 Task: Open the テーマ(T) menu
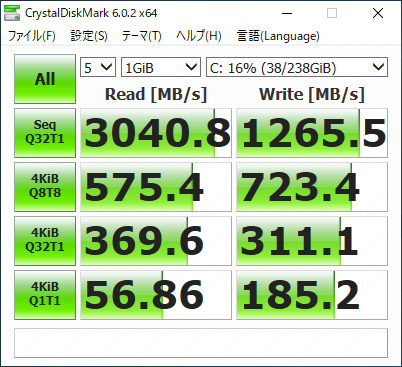click(142, 36)
